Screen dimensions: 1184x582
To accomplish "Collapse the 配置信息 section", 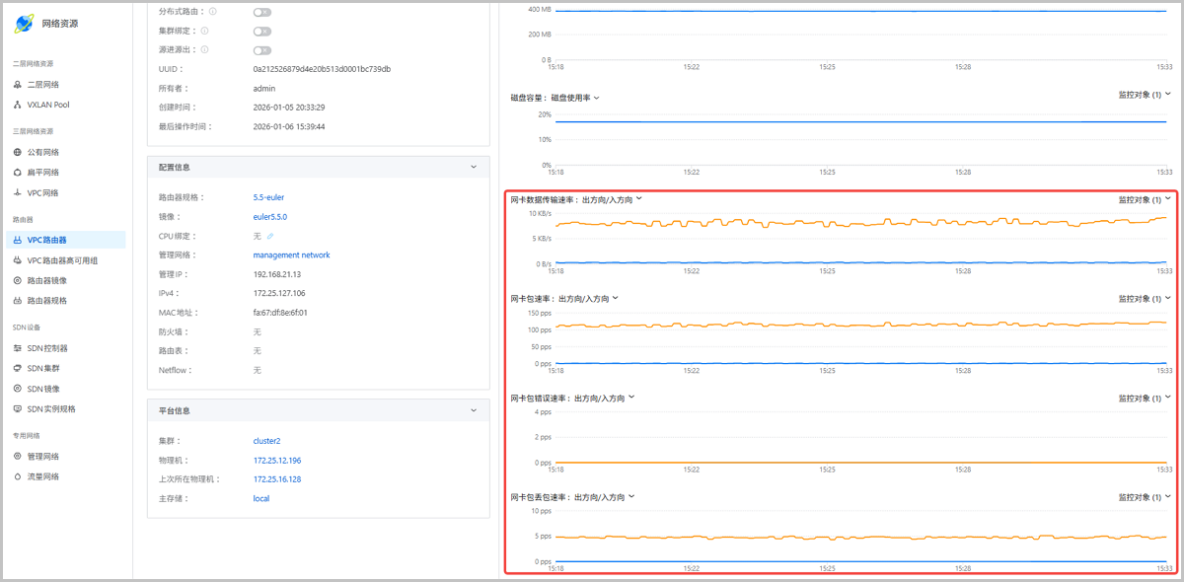I will [x=474, y=166].
